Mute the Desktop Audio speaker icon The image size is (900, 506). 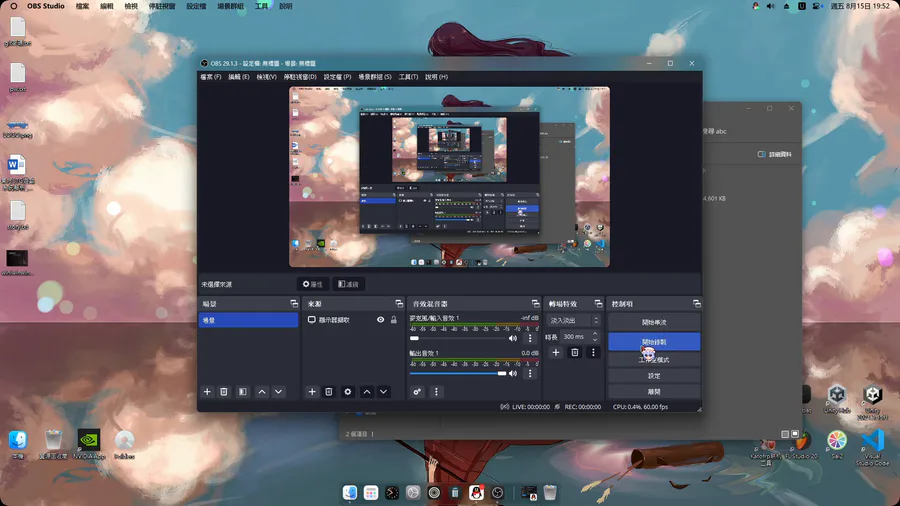pyautogui.click(x=513, y=373)
